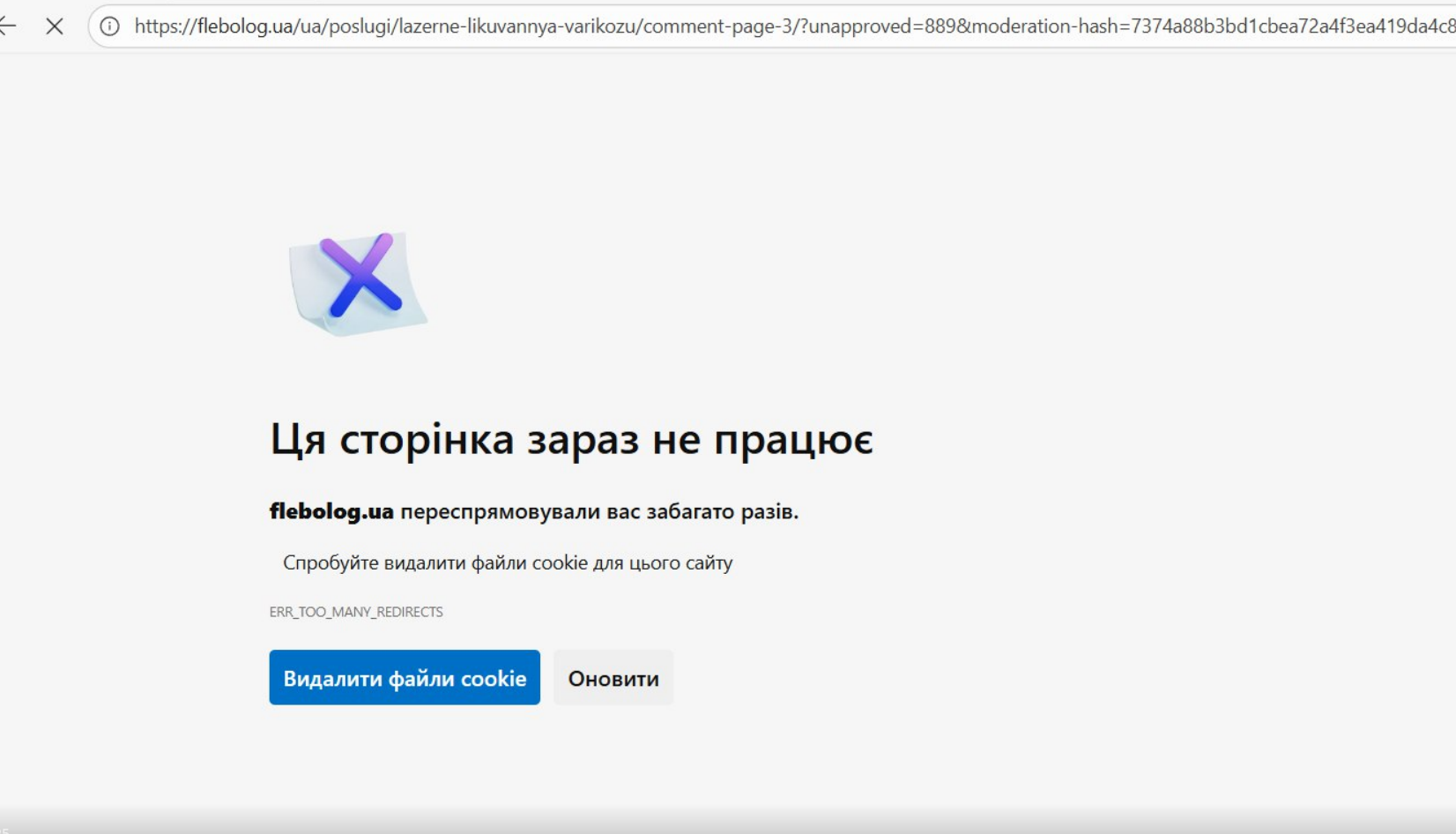Click the "Оновити" refresh button
The width and height of the screenshot is (1456, 834).
click(613, 677)
